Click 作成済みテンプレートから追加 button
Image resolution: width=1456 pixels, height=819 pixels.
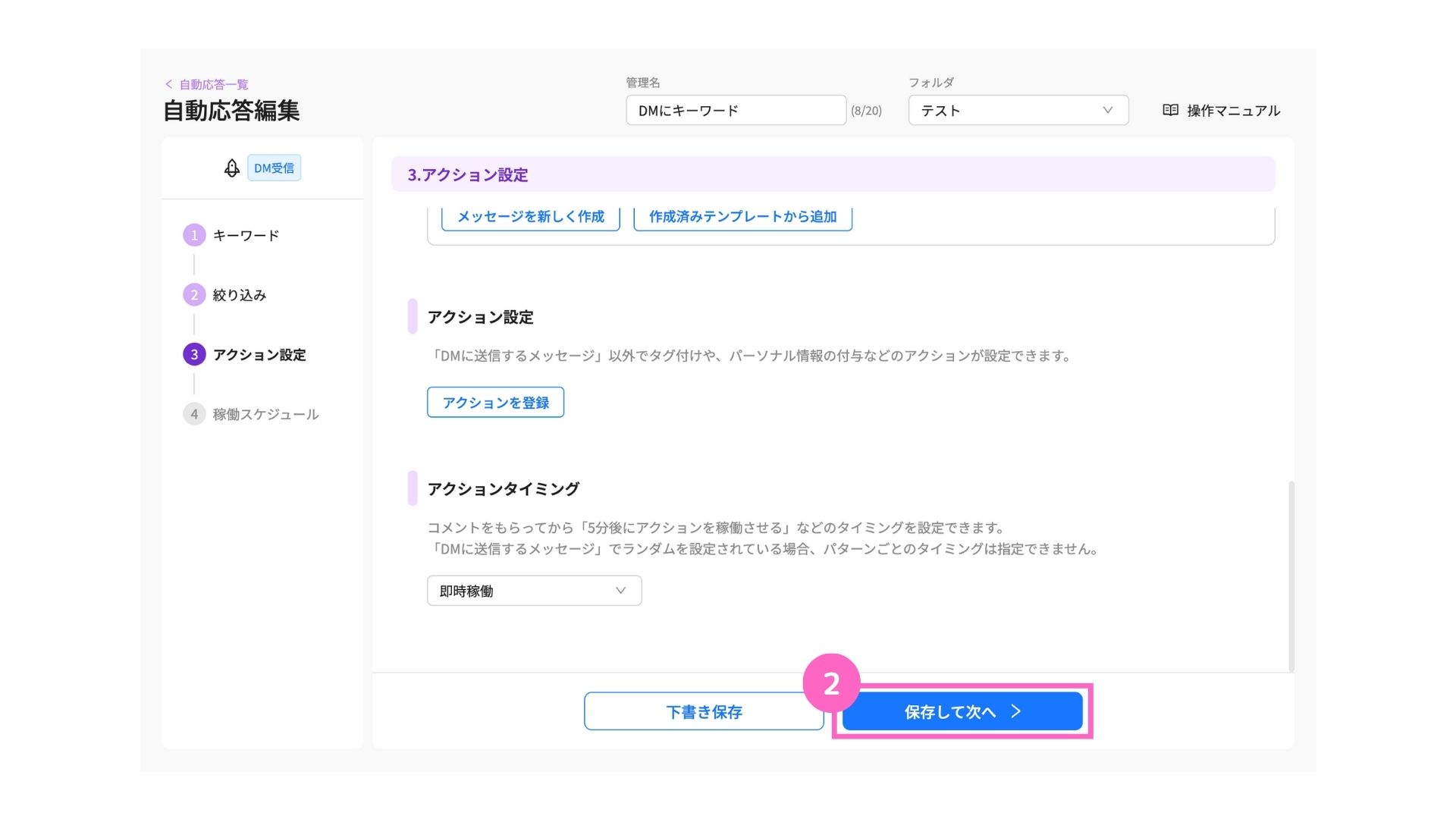[742, 217]
